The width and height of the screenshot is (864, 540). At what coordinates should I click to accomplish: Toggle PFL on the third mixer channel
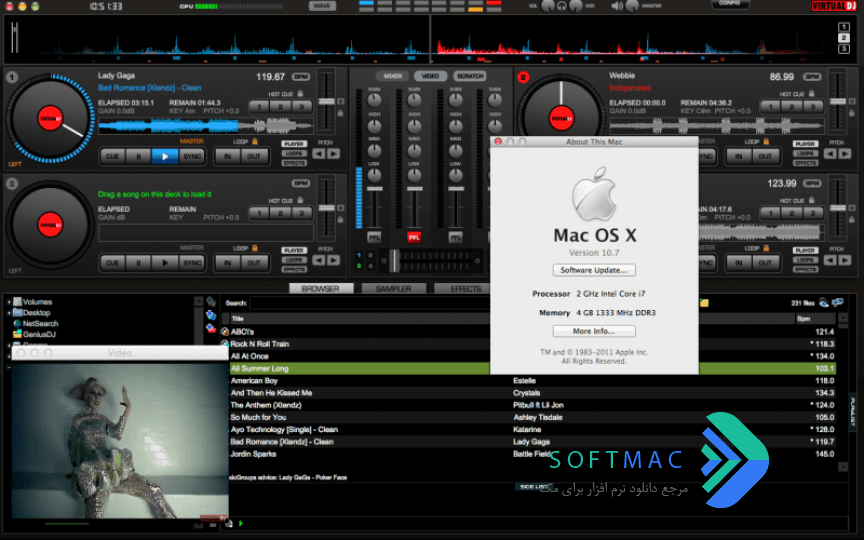pos(455,237)
